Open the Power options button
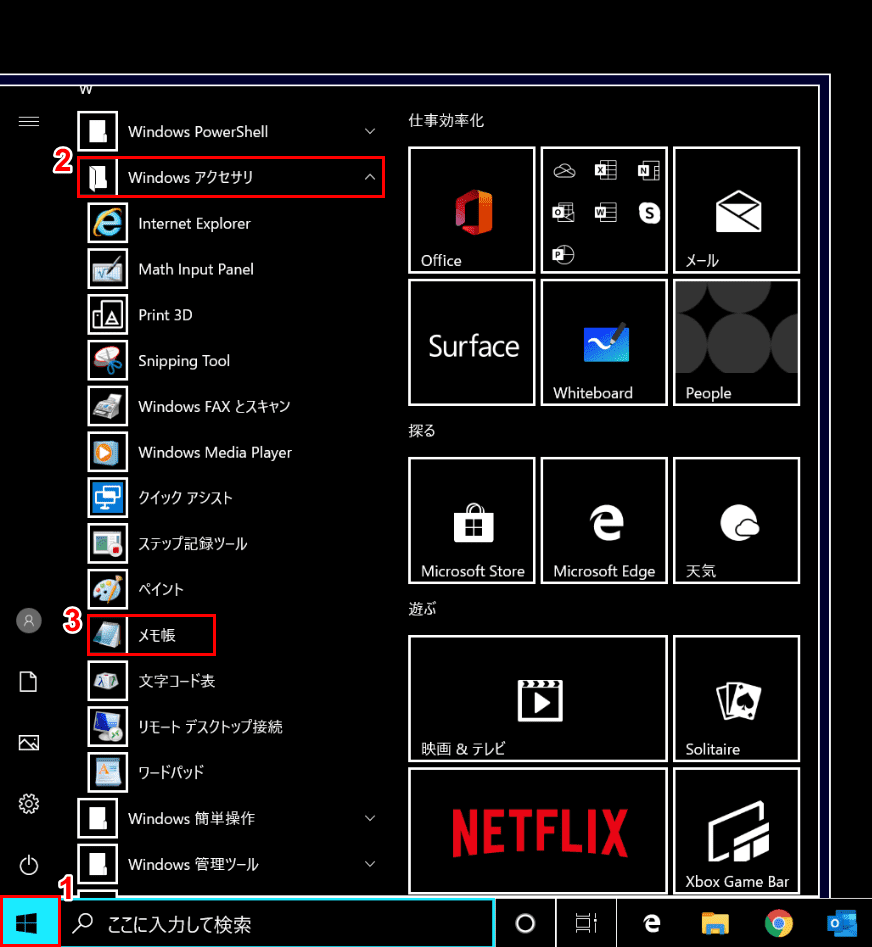This screenshot has height=947, width=872. [x=28, y=865]
